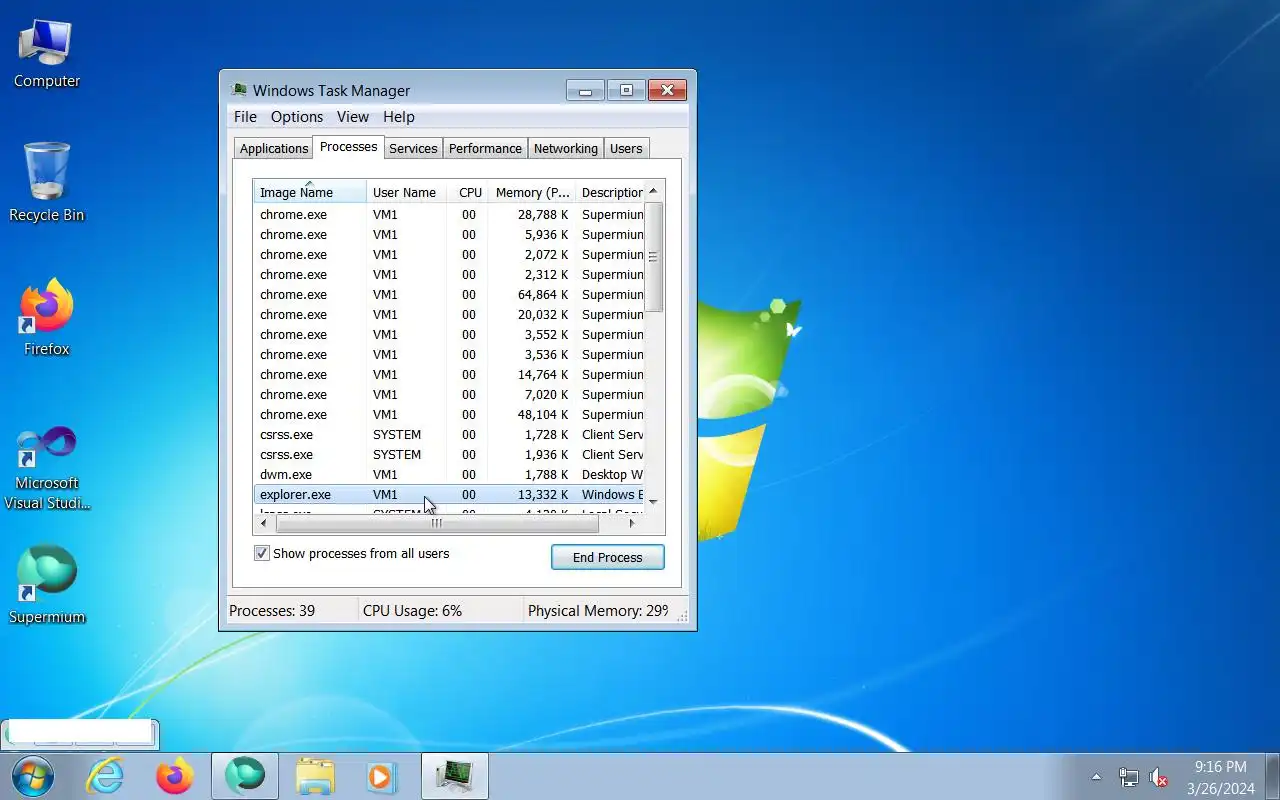
Task: Launch the Supermium desktop shortcut
Action: (46, 585)
